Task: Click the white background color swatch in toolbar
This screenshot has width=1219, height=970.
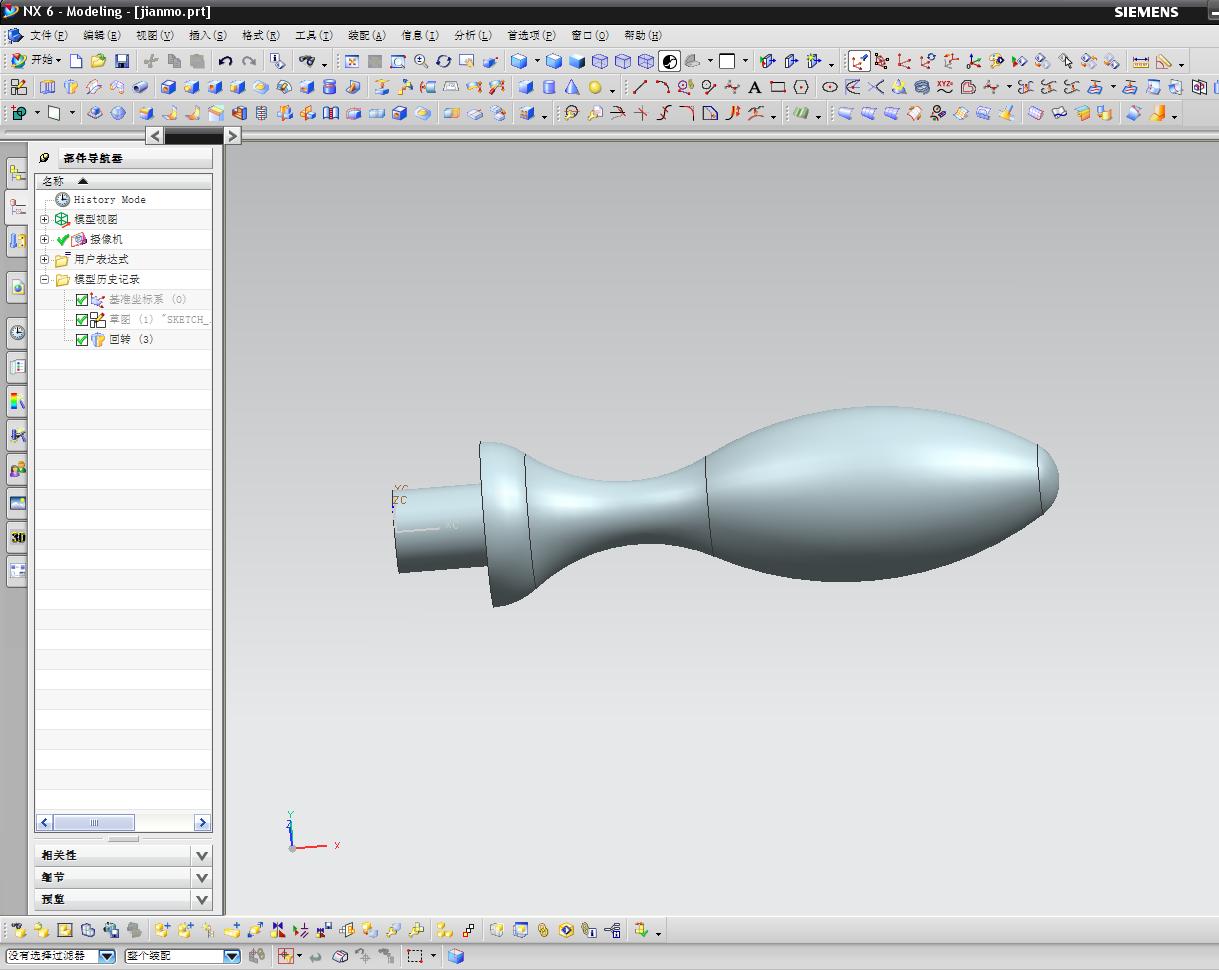Action: click(x=727, y=61)
